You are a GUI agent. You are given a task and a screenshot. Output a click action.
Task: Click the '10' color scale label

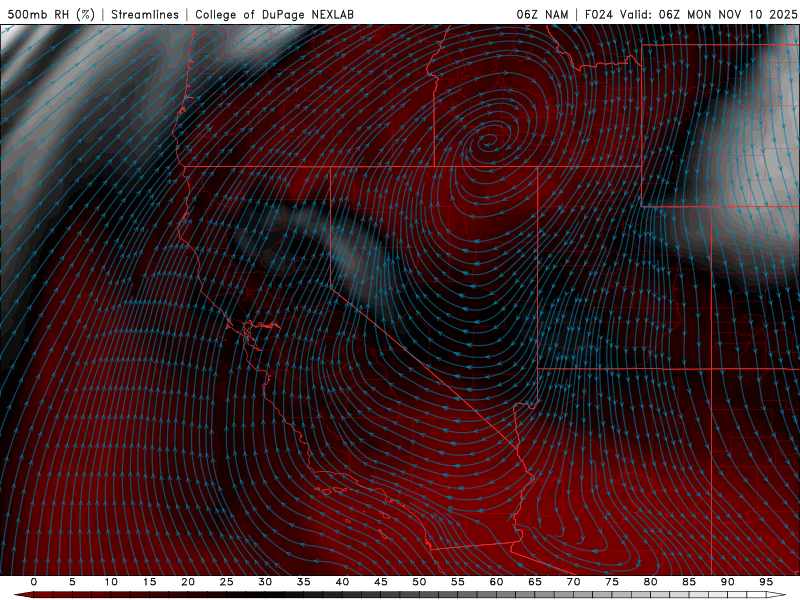point(111,582)
